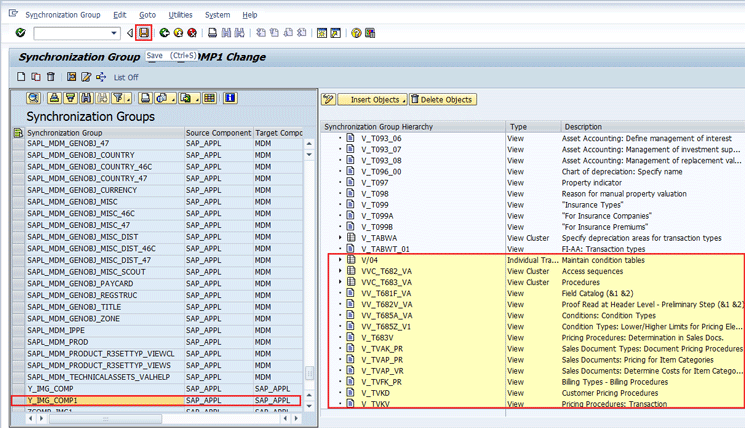This screenshot has height=428, width=745.
Task: Click the blue Information icon in list toolbar
Action: point(230,98)
